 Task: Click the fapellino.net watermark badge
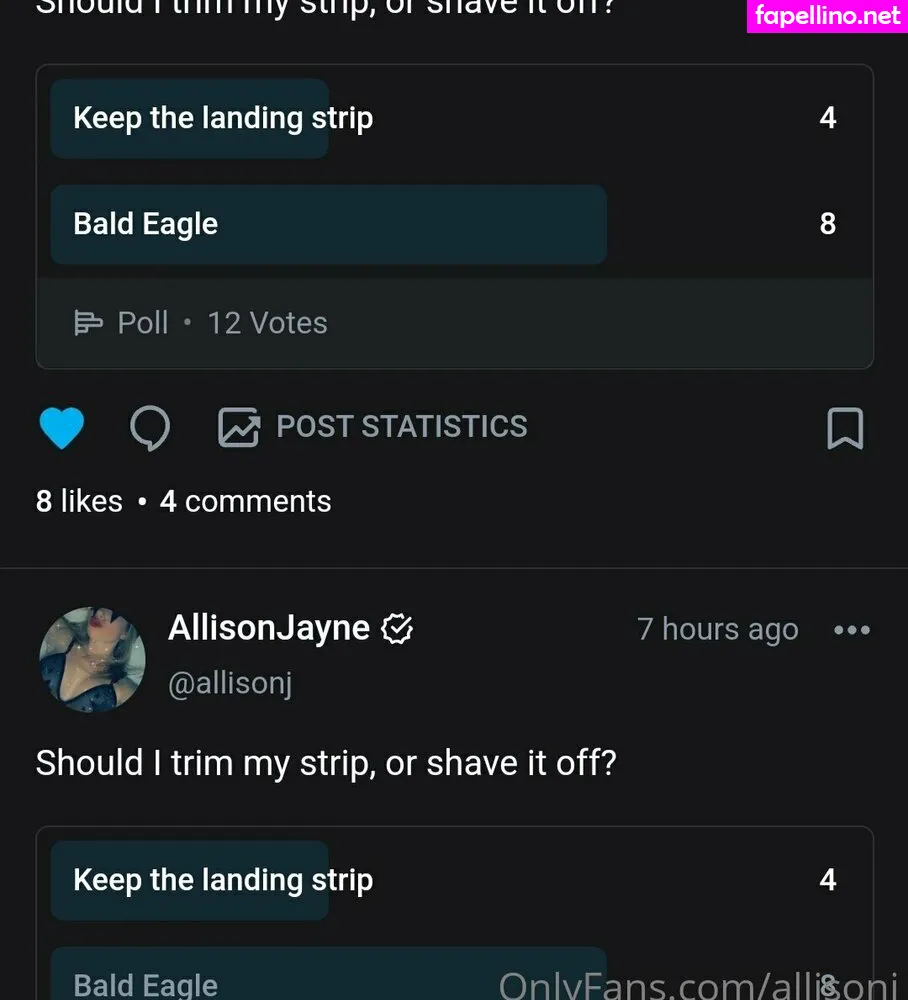(x=827, y=16)
